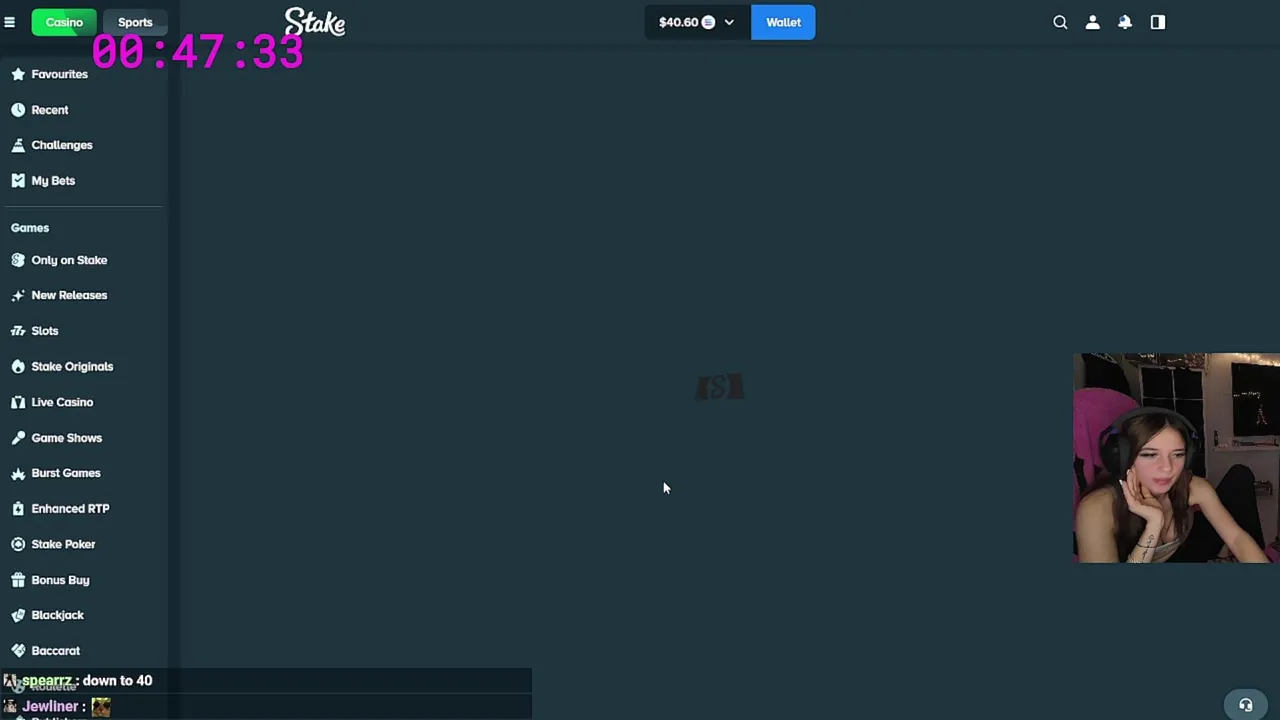Click the Enhanced RTP icon
Viewport: 1280px width, 720px height.
tap(18, 509)
